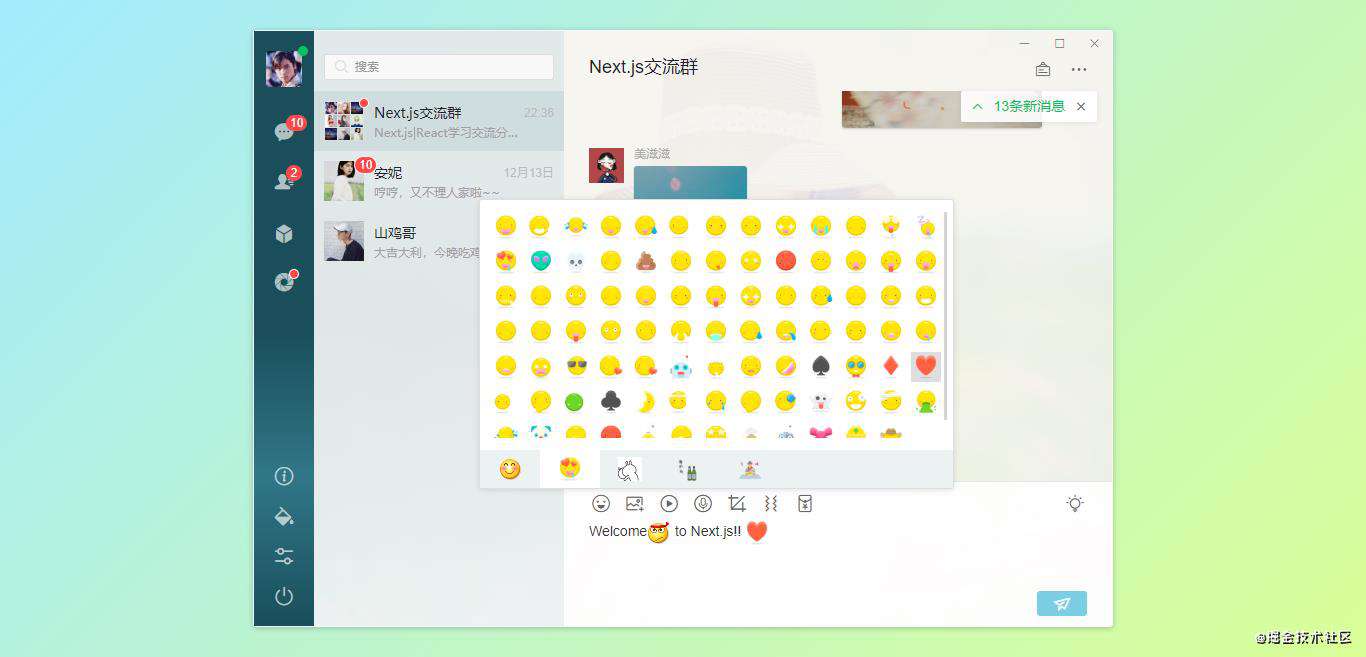The height and width of the screenshot is (657, 1366).
Task: Open the Next.js交流群 conversation
Action: 439,121
